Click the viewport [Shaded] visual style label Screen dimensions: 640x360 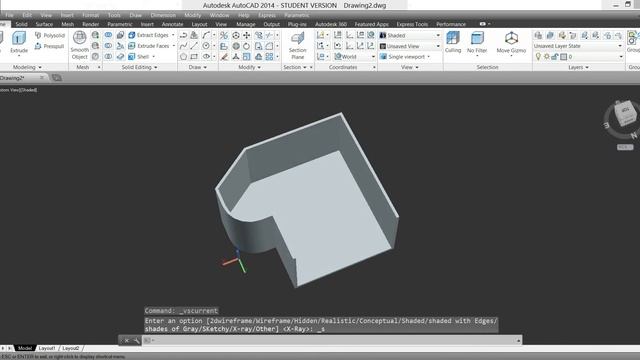[28, 90]
